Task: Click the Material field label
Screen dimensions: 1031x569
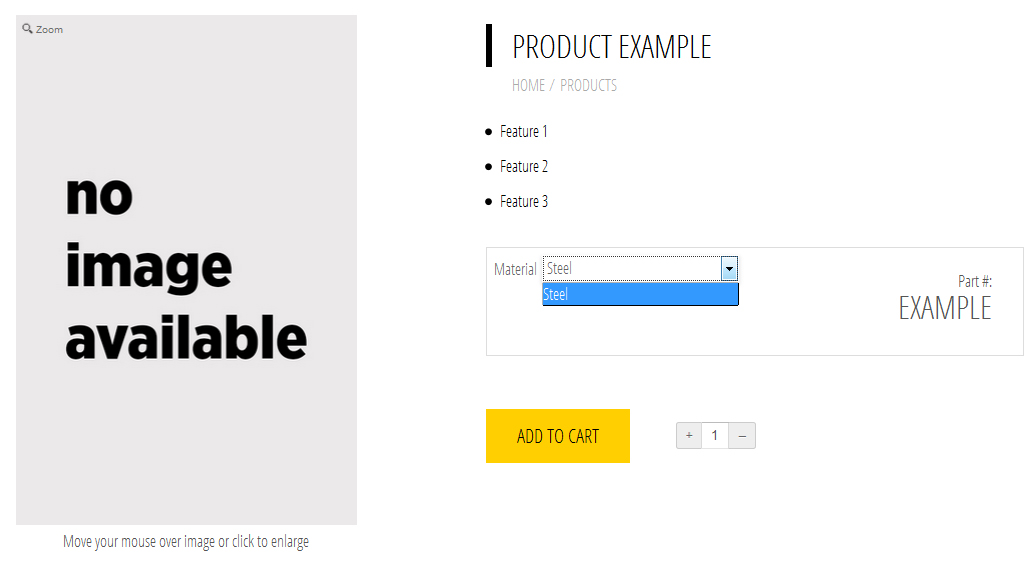Action: point(515,269)
